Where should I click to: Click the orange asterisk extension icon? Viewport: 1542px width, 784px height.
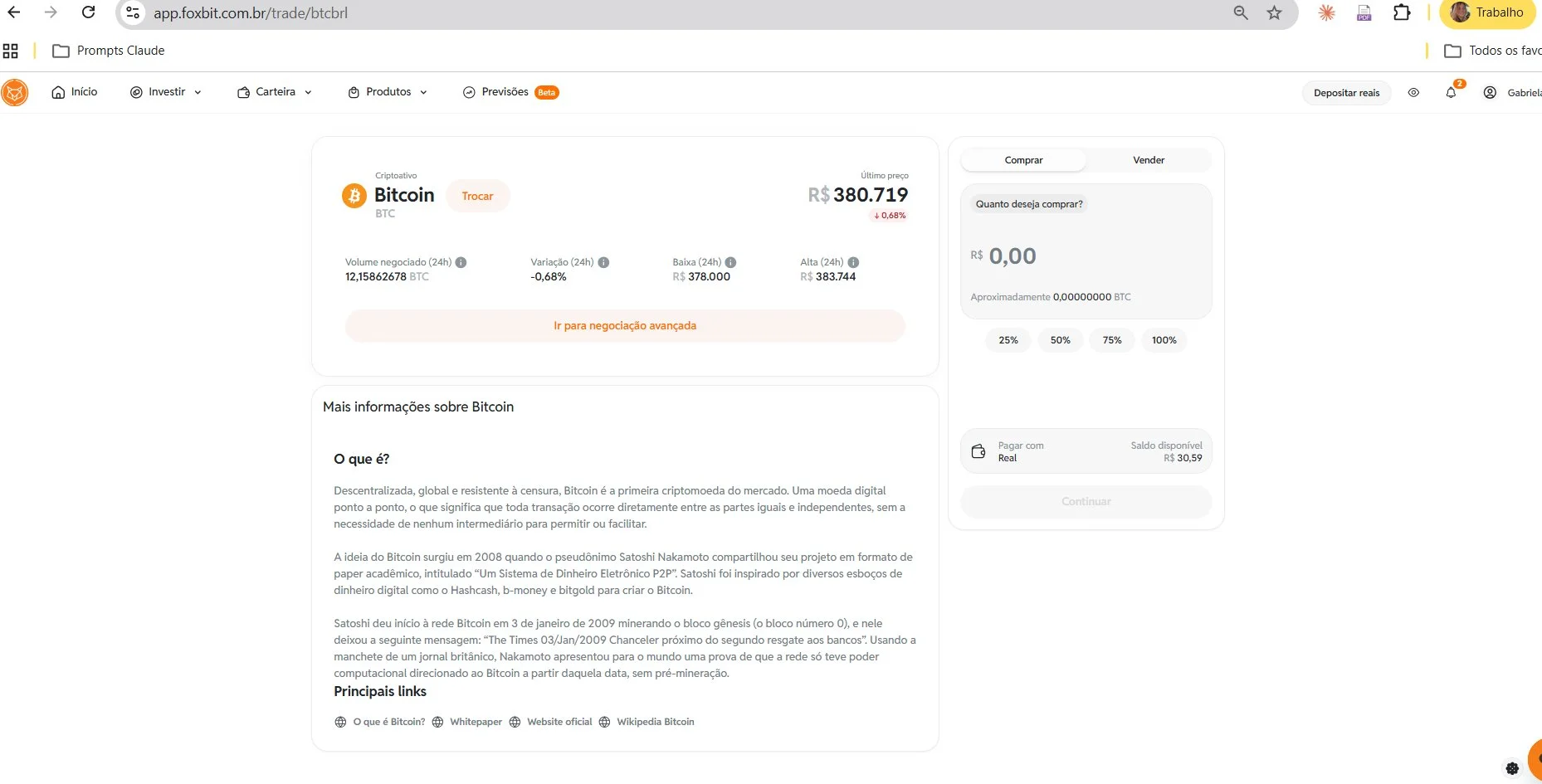tap(1326, 12)
